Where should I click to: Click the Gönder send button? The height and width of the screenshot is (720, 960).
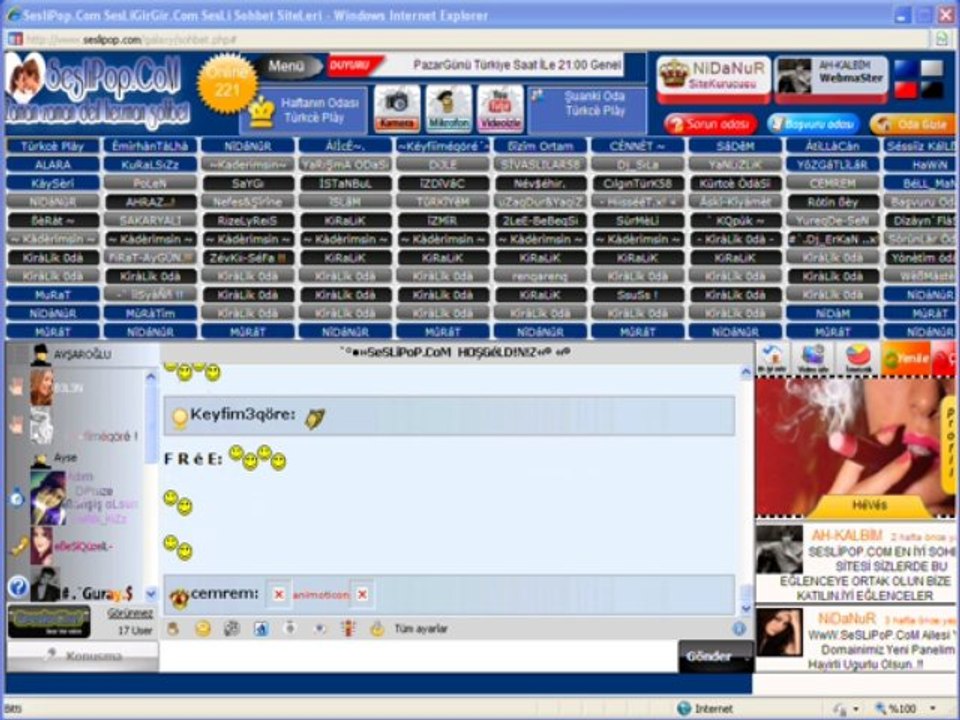[x=715, y=656]
